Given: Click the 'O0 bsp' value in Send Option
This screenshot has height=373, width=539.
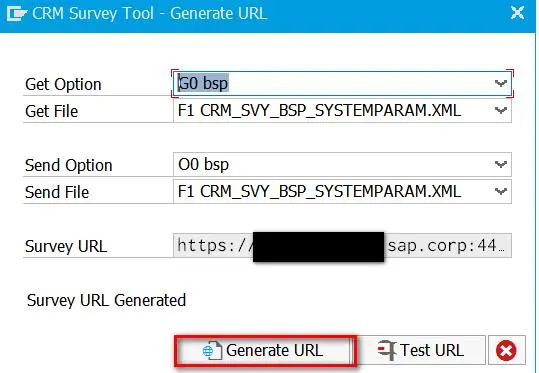Looking at the screenshot, I should point(203,165).
